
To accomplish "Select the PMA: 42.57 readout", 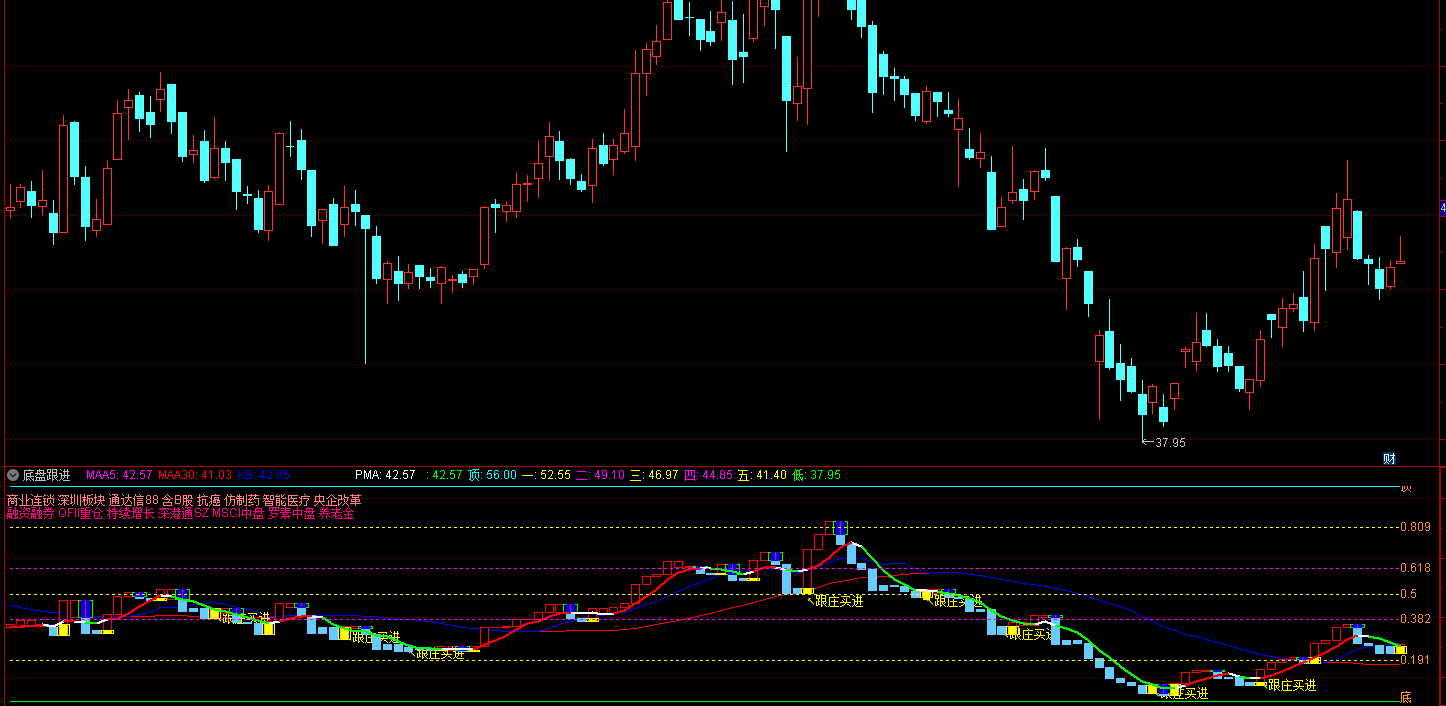I will [x=385, y=475].
